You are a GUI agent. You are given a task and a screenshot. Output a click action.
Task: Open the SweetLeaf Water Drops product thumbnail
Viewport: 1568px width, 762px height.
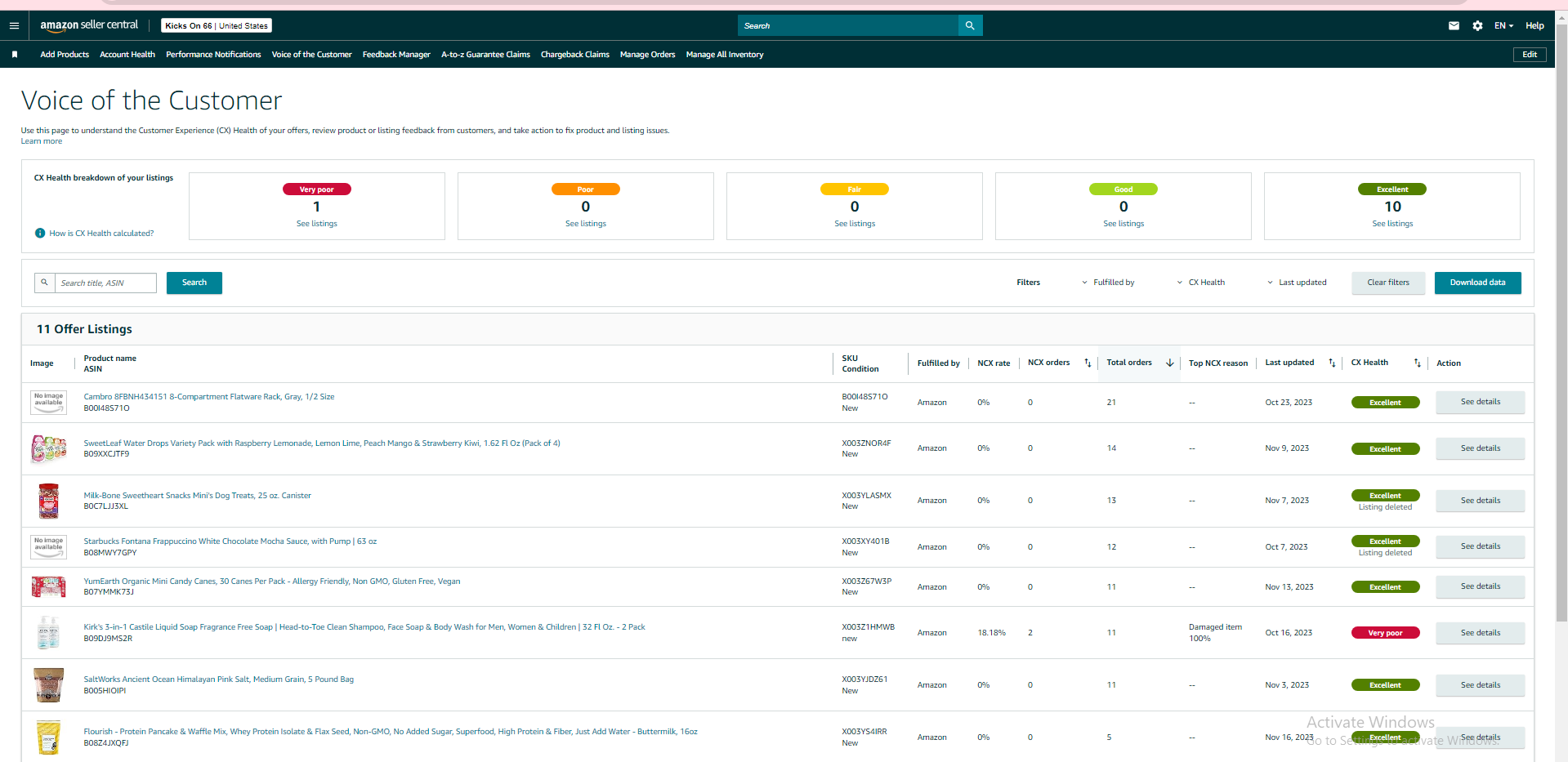click(48, 448)
